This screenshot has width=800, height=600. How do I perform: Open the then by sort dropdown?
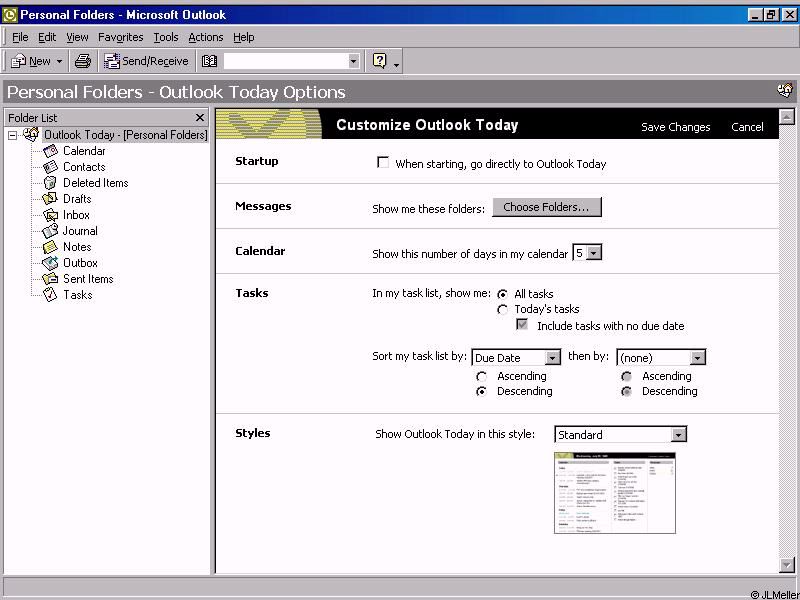coord(697,358)
